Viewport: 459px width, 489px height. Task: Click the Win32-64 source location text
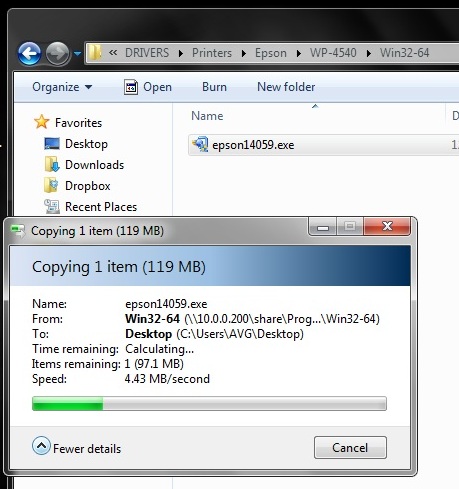252,319
